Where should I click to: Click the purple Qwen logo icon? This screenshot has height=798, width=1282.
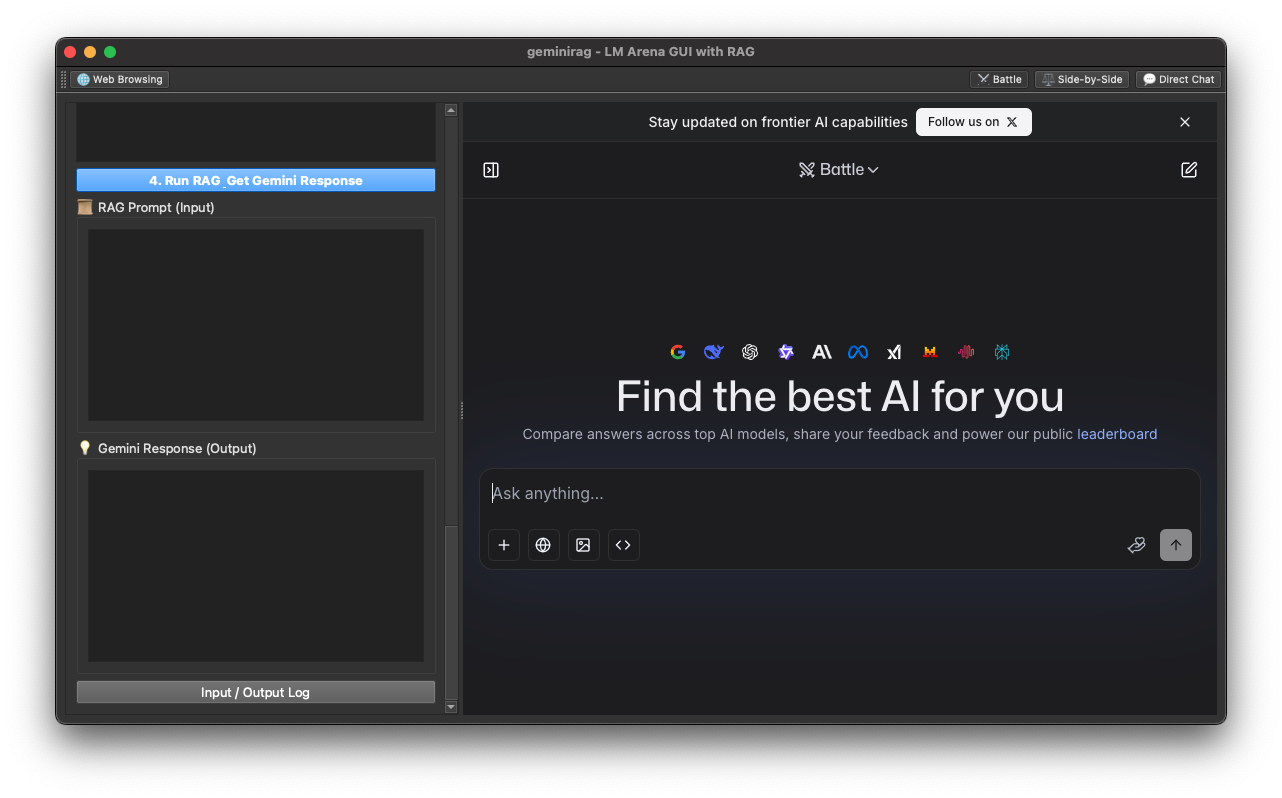tap(786, 352)
